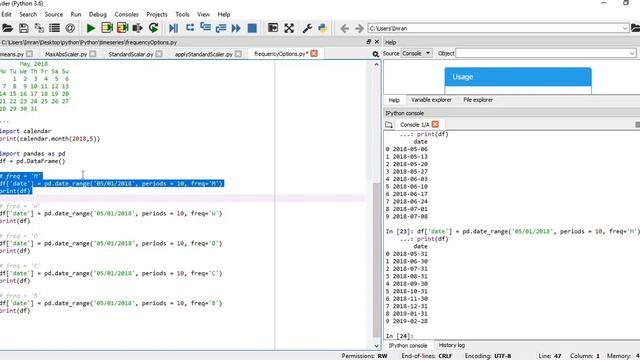Browse working directory folder icon
The width and height of the screenshot is (640, 360).
pos(636,28)
